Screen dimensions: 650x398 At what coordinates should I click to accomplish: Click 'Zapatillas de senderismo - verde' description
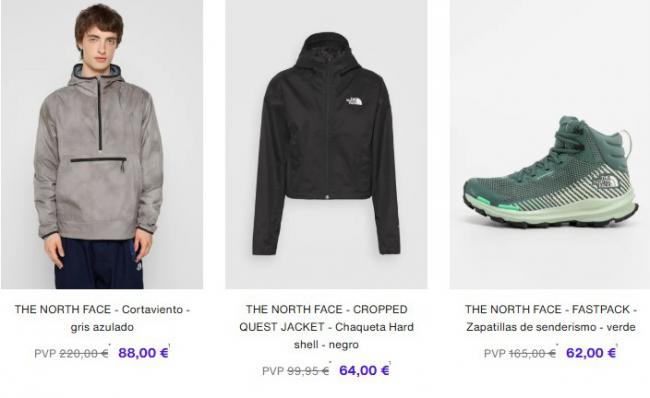(550, 327)
